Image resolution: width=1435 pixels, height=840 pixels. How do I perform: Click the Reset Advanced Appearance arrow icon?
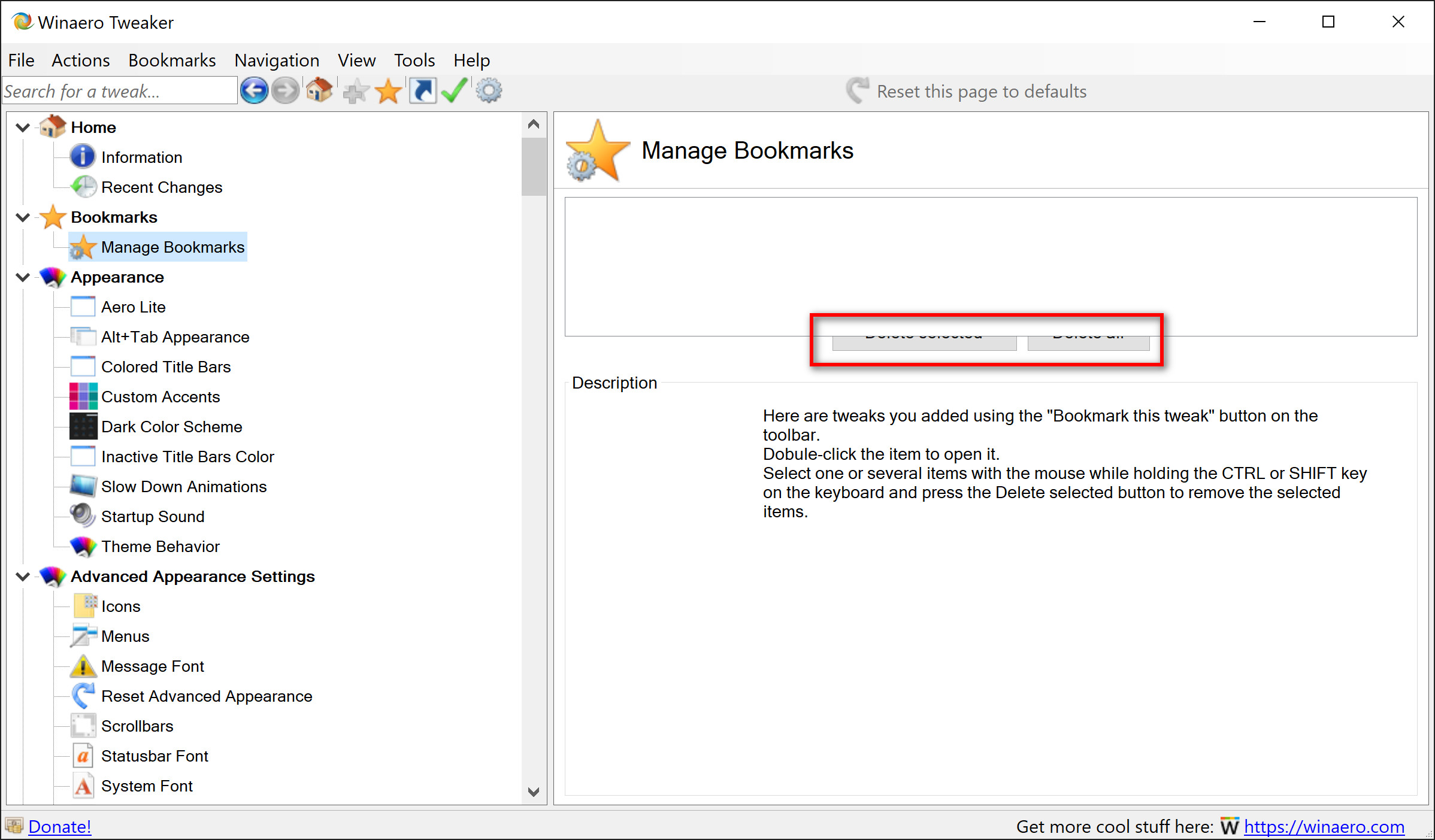[x=83, y=696]
